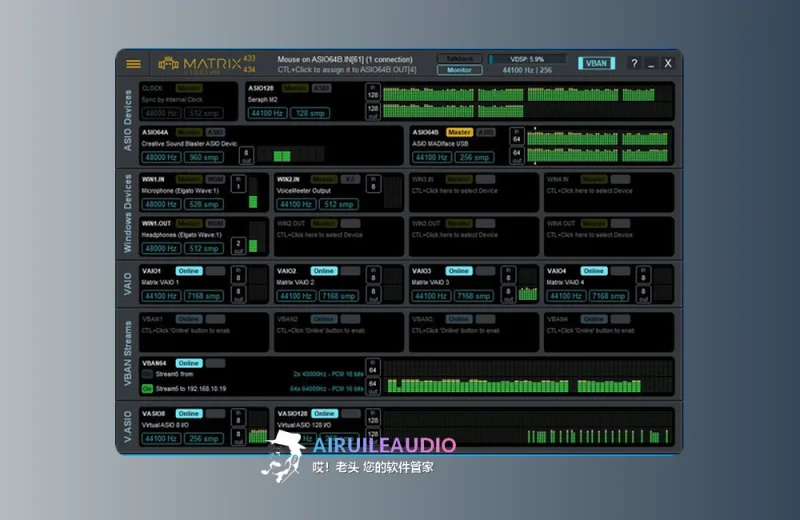Select ASIO64B 64 out channel box
The image size is (800, 520).
point(516,155)
